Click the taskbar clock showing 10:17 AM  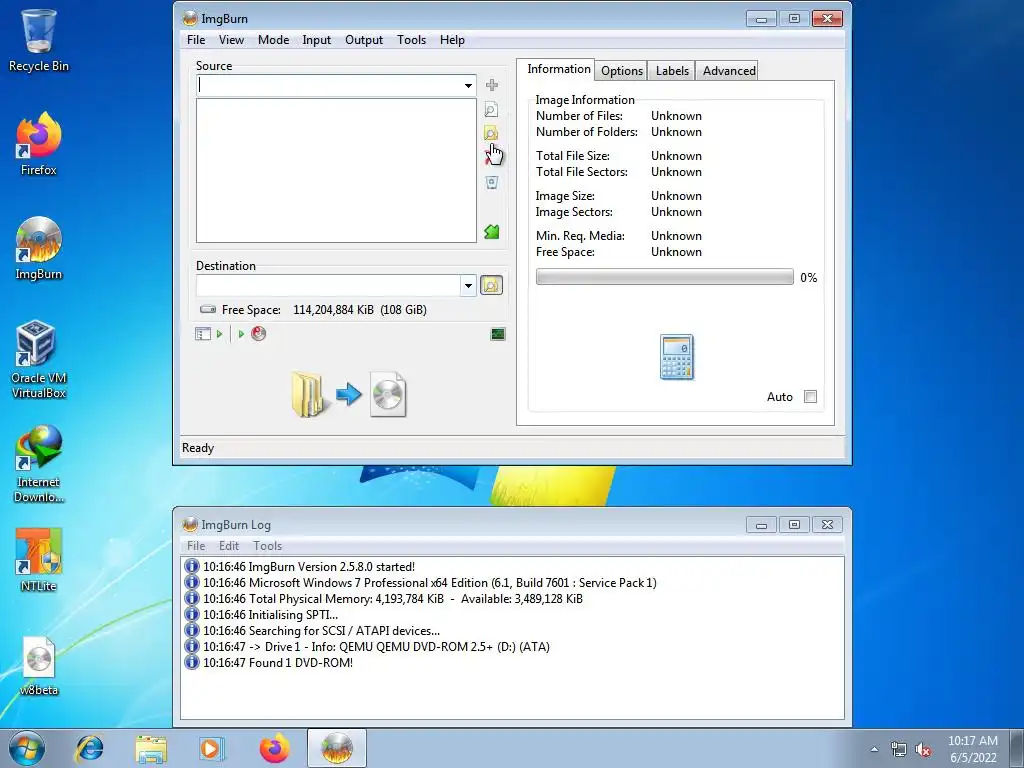pyautogui.click(x=972, y=749)
